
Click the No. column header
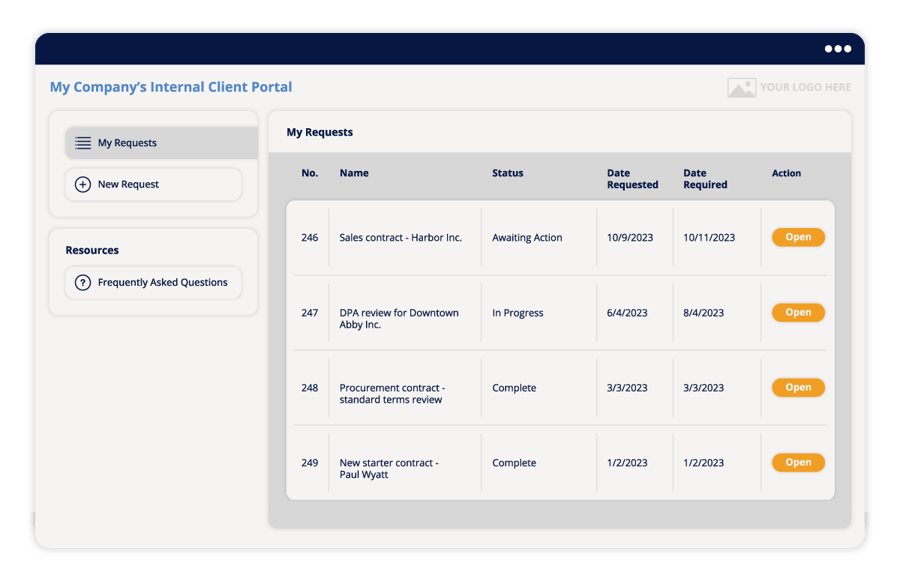(310, 173)
